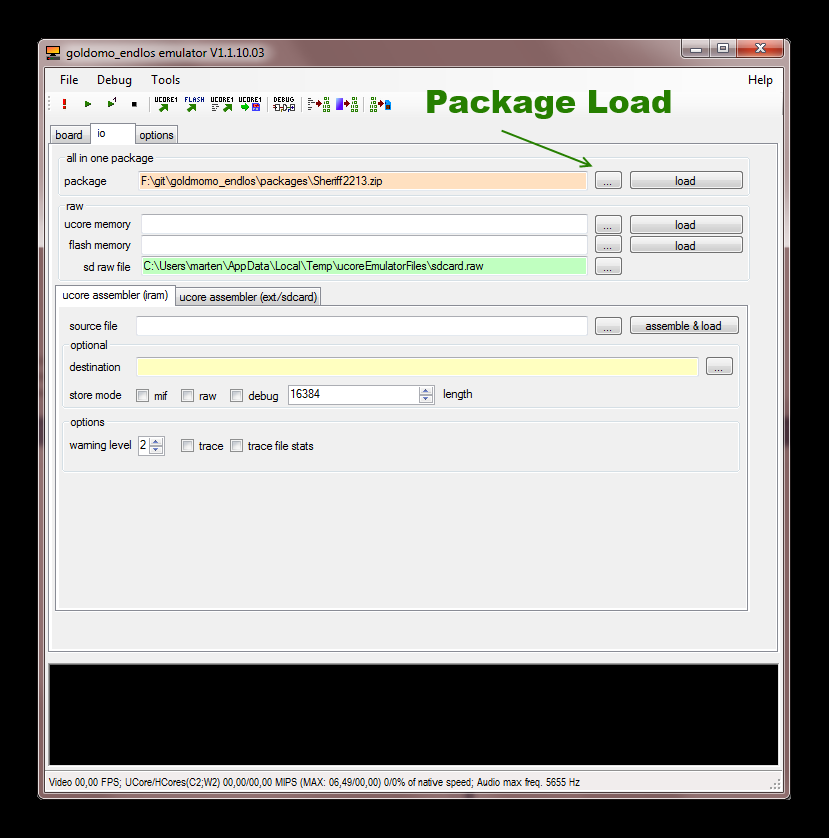Click the single-step play icon
Image resolution: width=829 pixels, height=838 pixels.
tap(111, 103)
